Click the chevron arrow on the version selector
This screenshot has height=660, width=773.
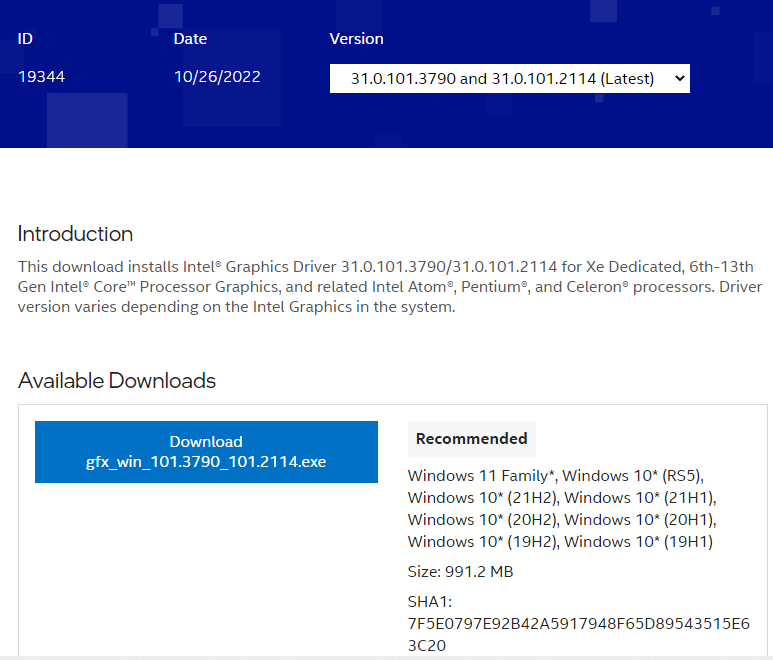point(679,78)
